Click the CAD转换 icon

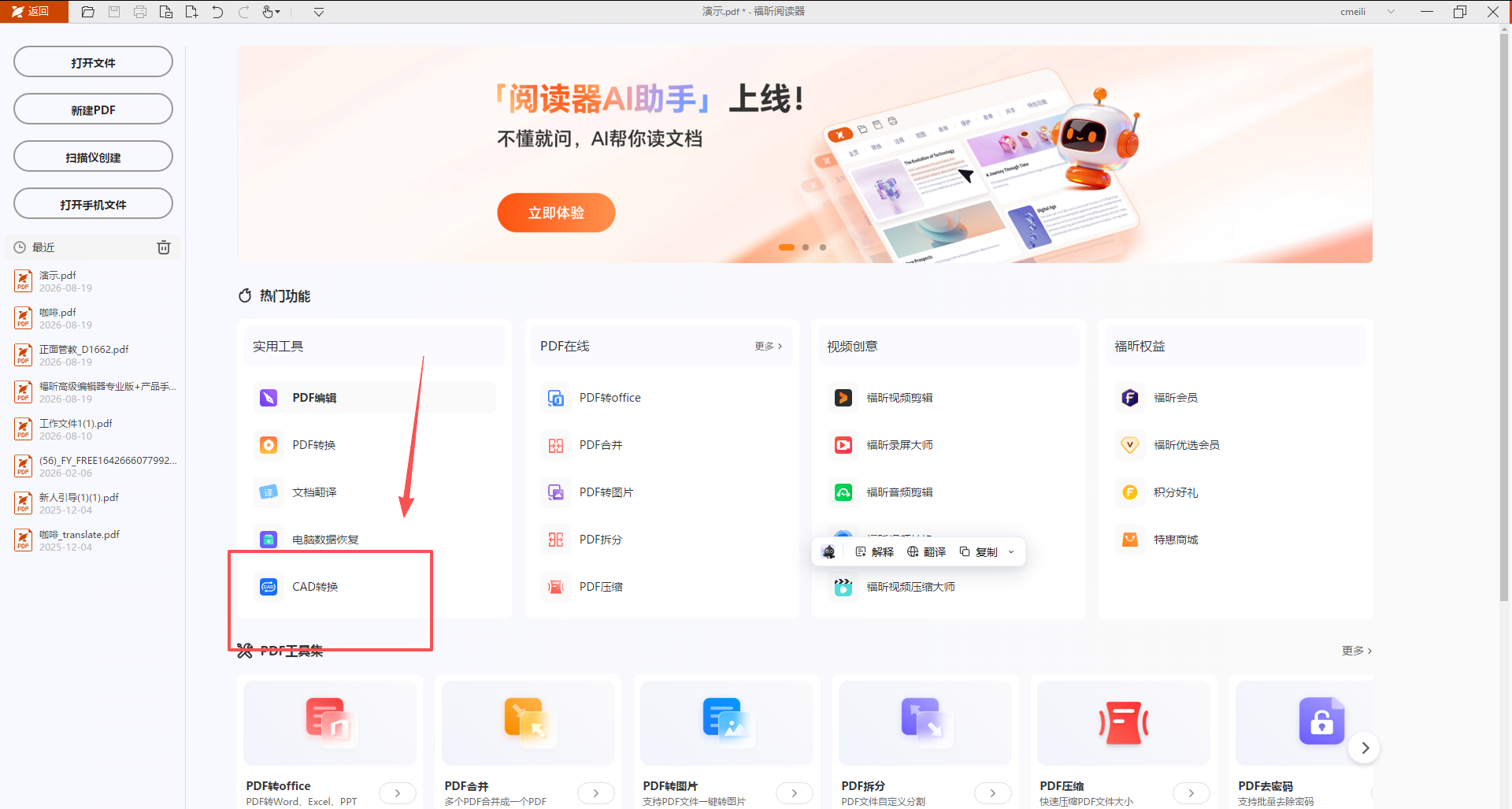coord(269,587)
